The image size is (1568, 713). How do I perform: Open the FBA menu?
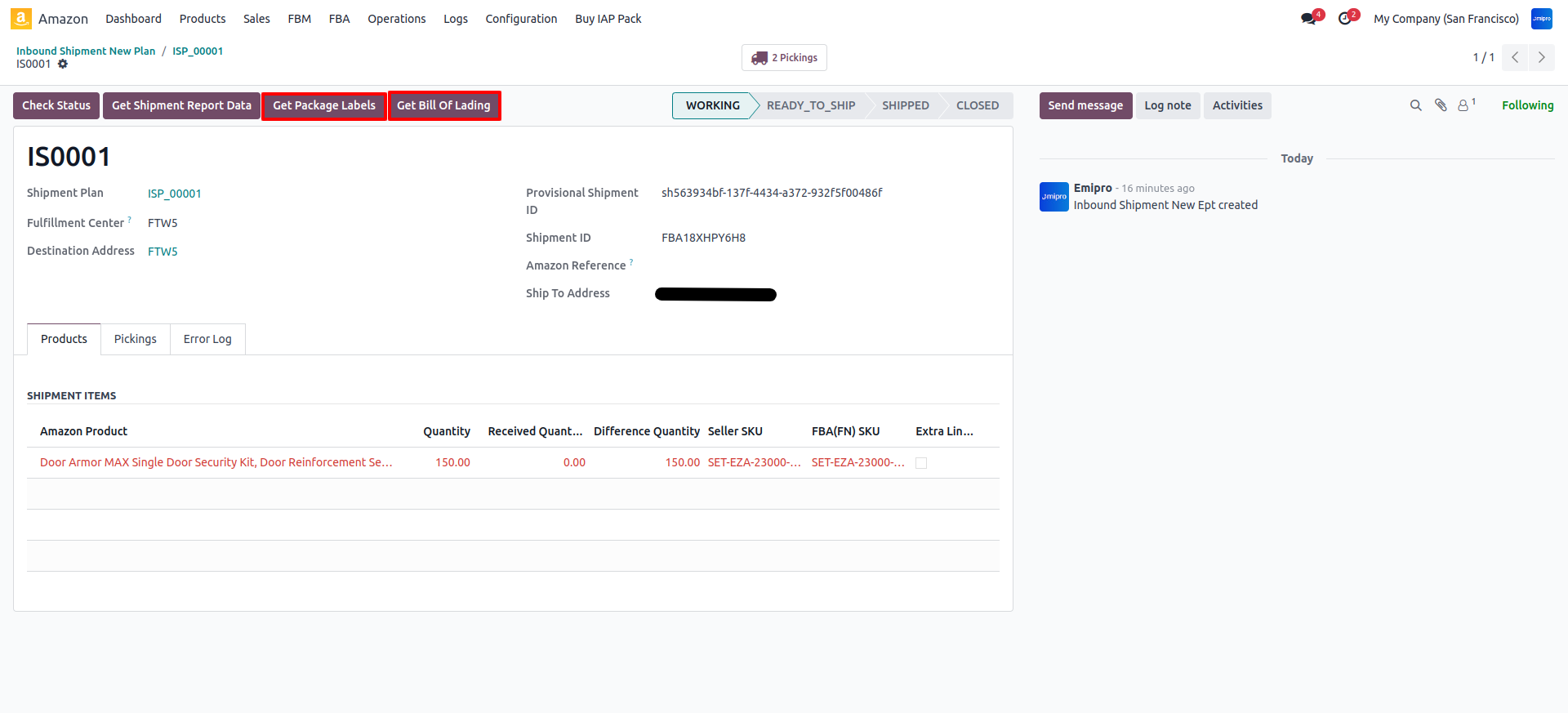(x=339, y=19)
